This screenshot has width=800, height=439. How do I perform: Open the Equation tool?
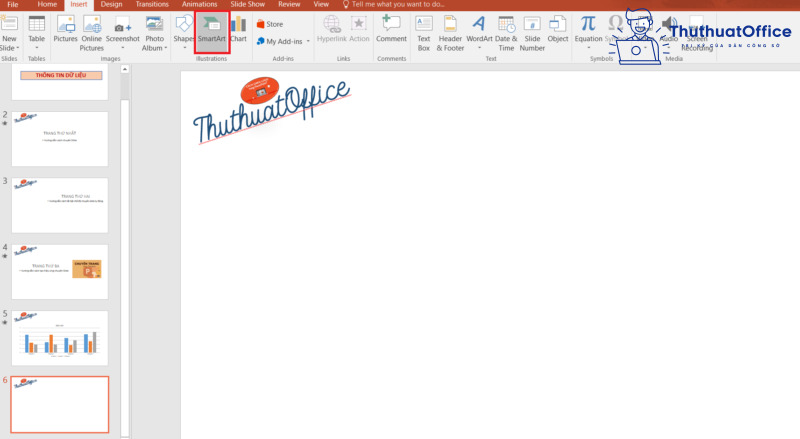[588, 30]
